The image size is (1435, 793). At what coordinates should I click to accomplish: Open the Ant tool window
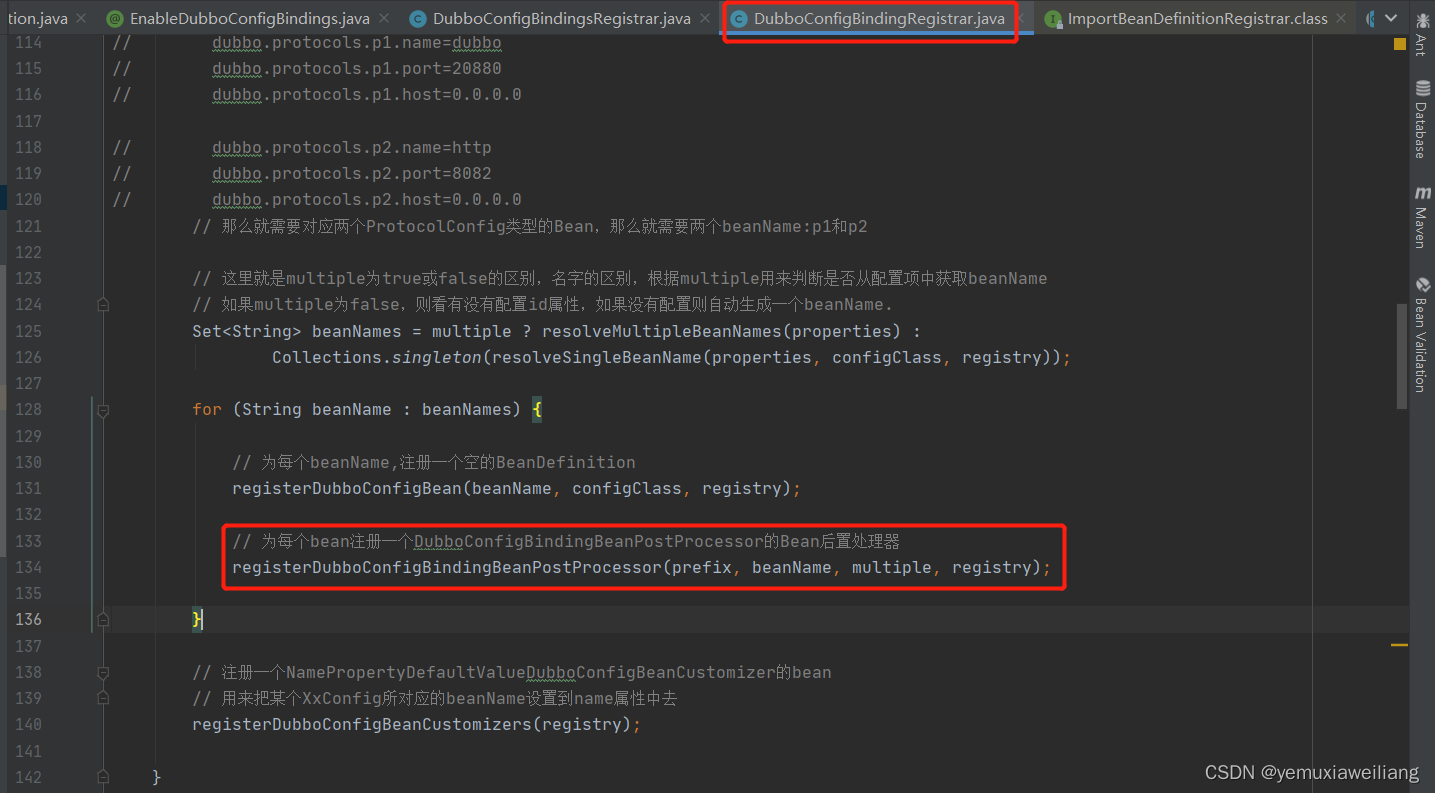pos(1421,34)
